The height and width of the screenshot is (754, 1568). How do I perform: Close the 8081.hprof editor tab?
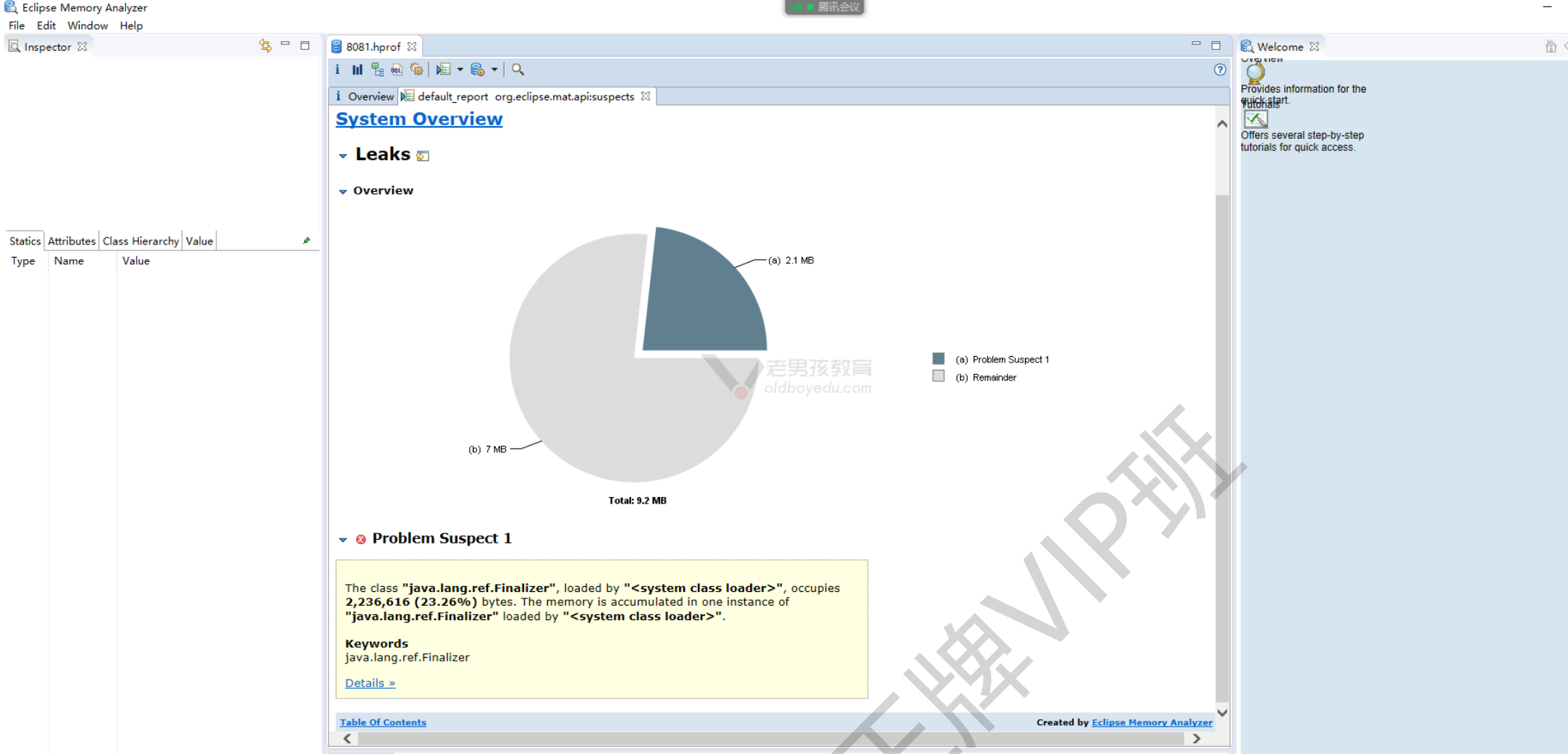[x=412, y=46]
